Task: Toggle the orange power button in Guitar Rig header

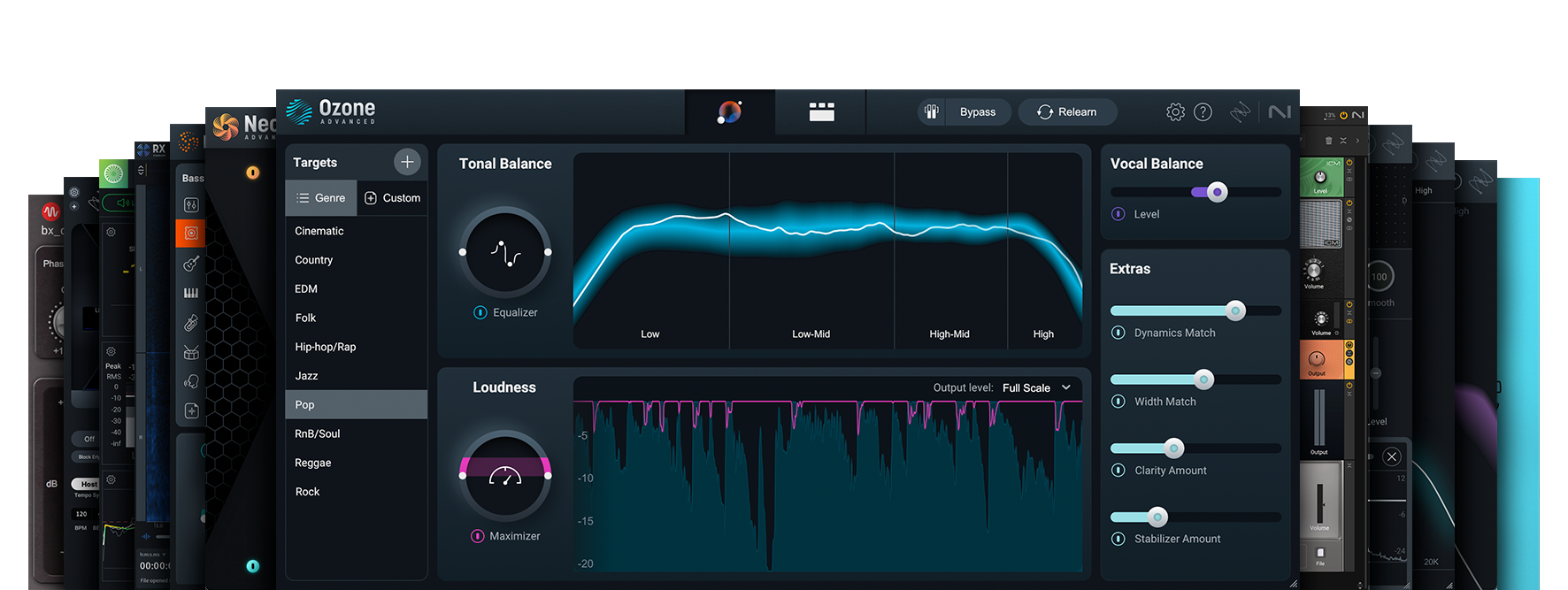Action: tap(1343, 115)
